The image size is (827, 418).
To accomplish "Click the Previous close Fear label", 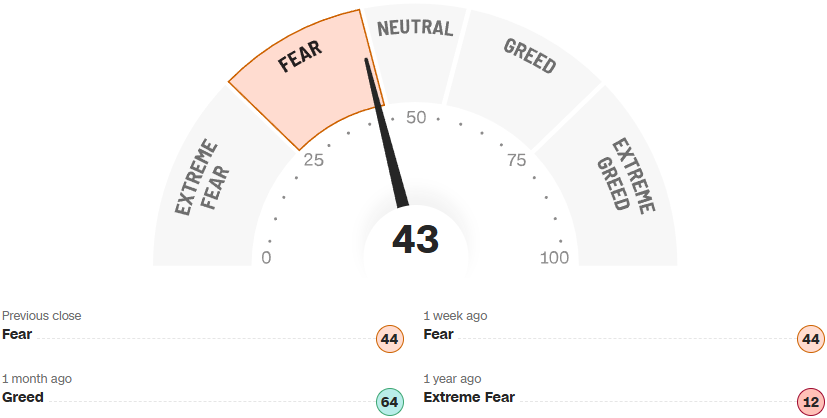I will click(x=17, y=334).
